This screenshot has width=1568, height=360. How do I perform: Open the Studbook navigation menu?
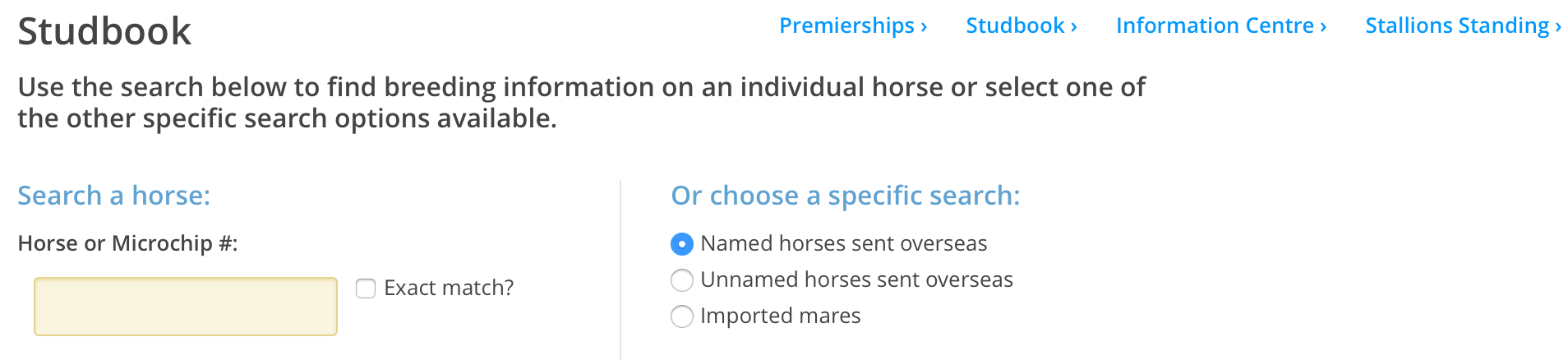tap(1014, 26)
